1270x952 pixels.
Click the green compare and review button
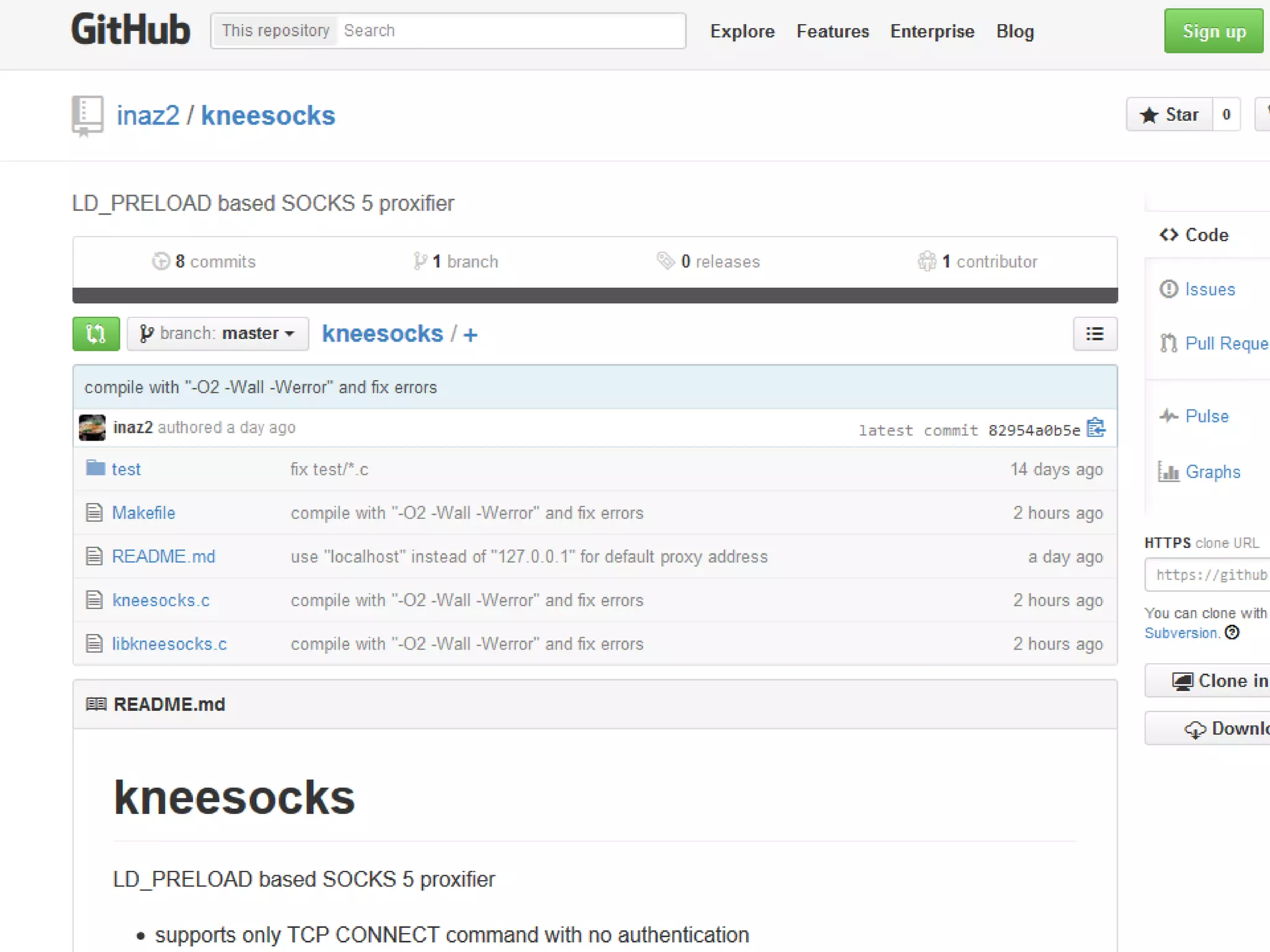click(x=96, y=334)
